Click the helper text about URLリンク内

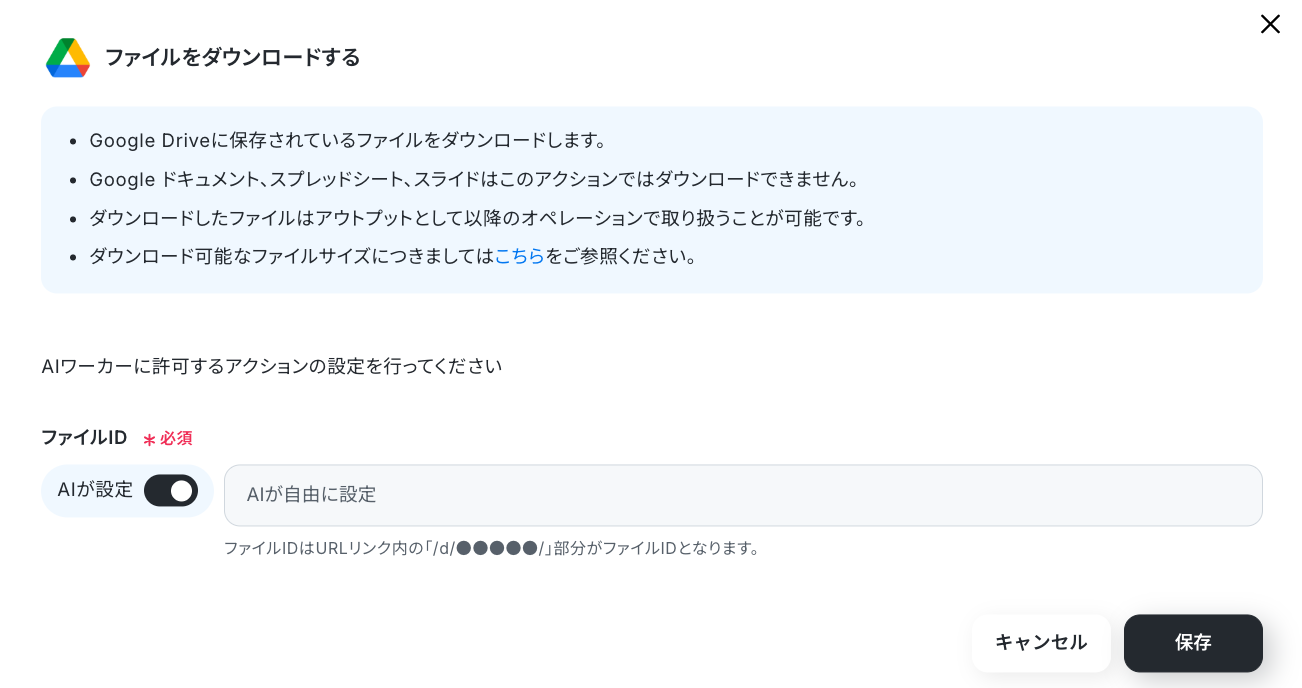pyautogui.click(x=494, y=548)
